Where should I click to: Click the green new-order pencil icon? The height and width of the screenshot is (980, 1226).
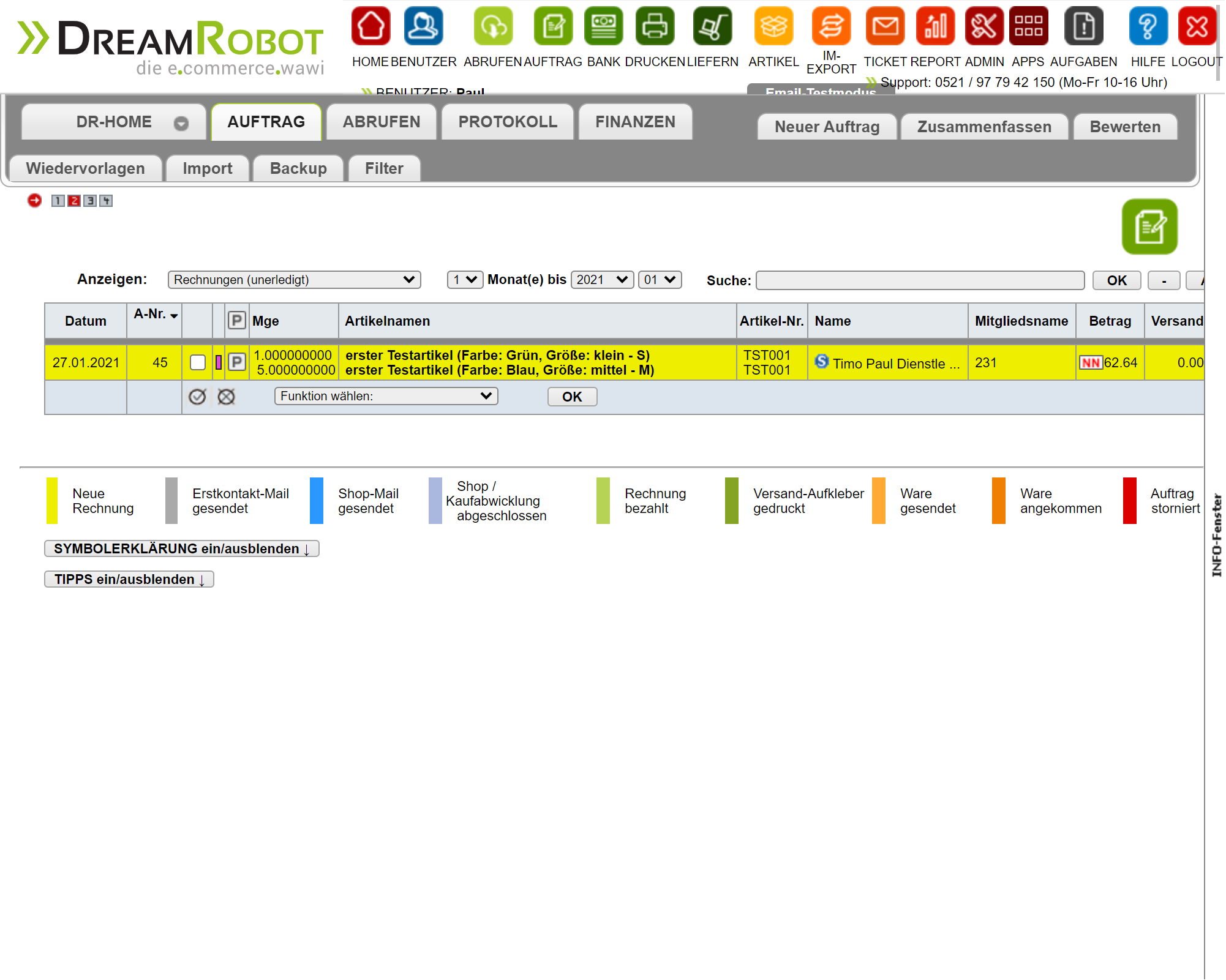pos(1149,226)
